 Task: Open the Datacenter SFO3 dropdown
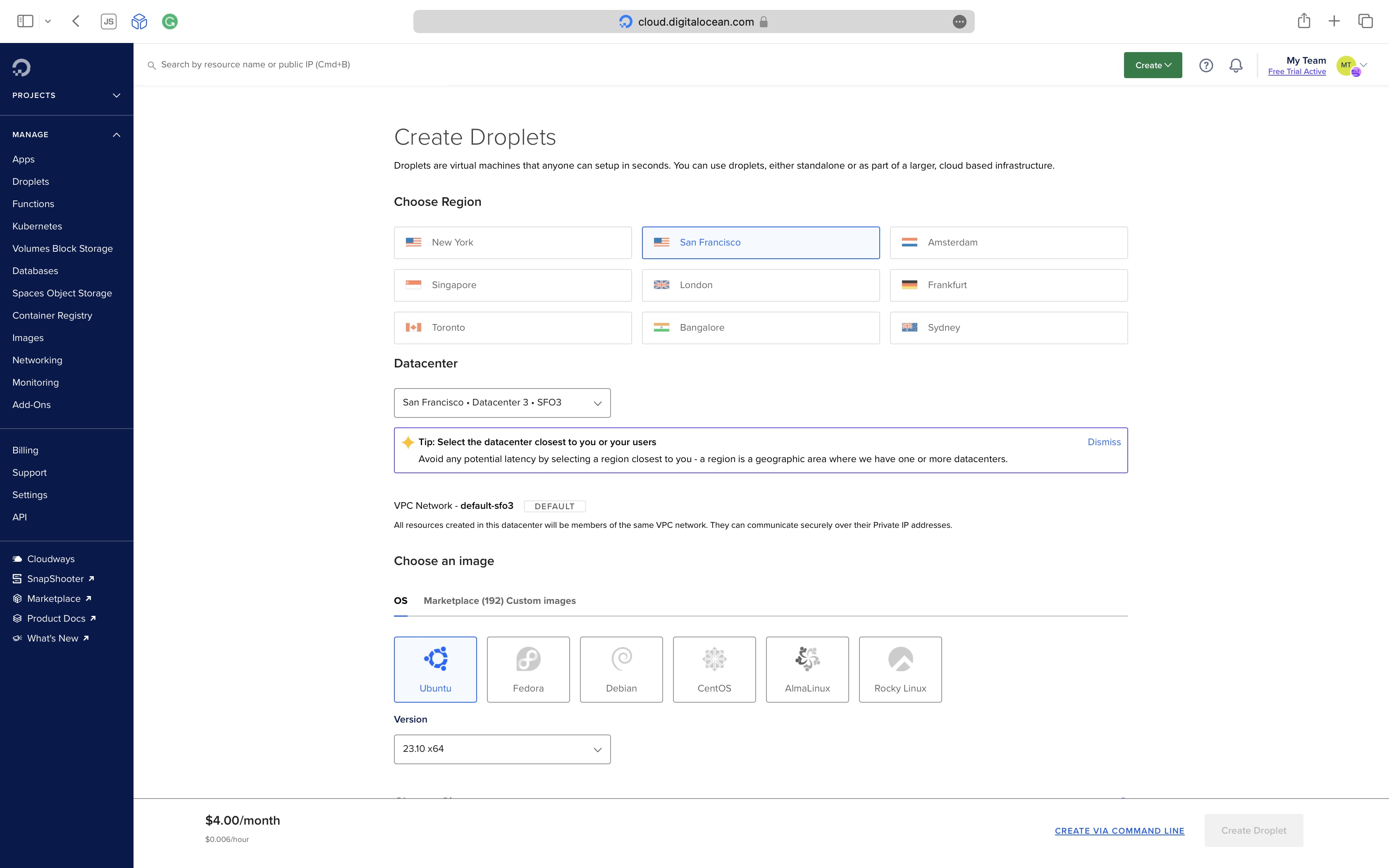click(502, 403)
